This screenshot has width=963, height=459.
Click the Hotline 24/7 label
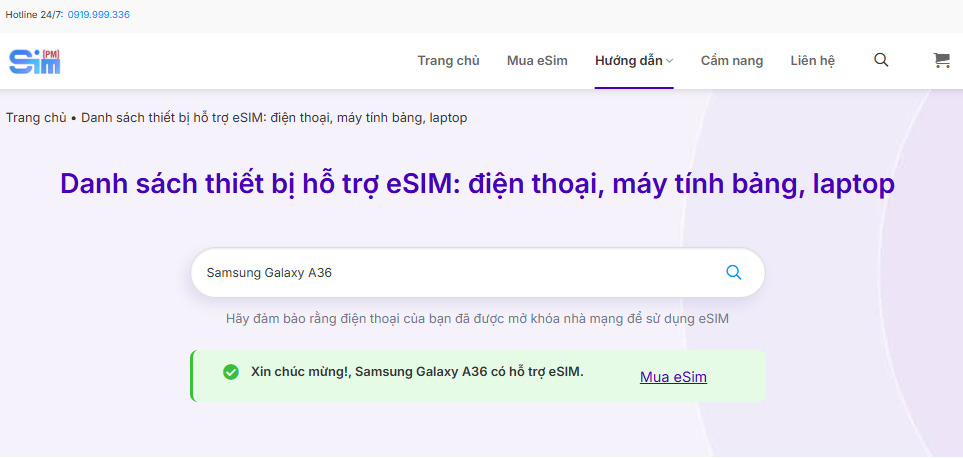pyautogui.click(x=34, y=14)
